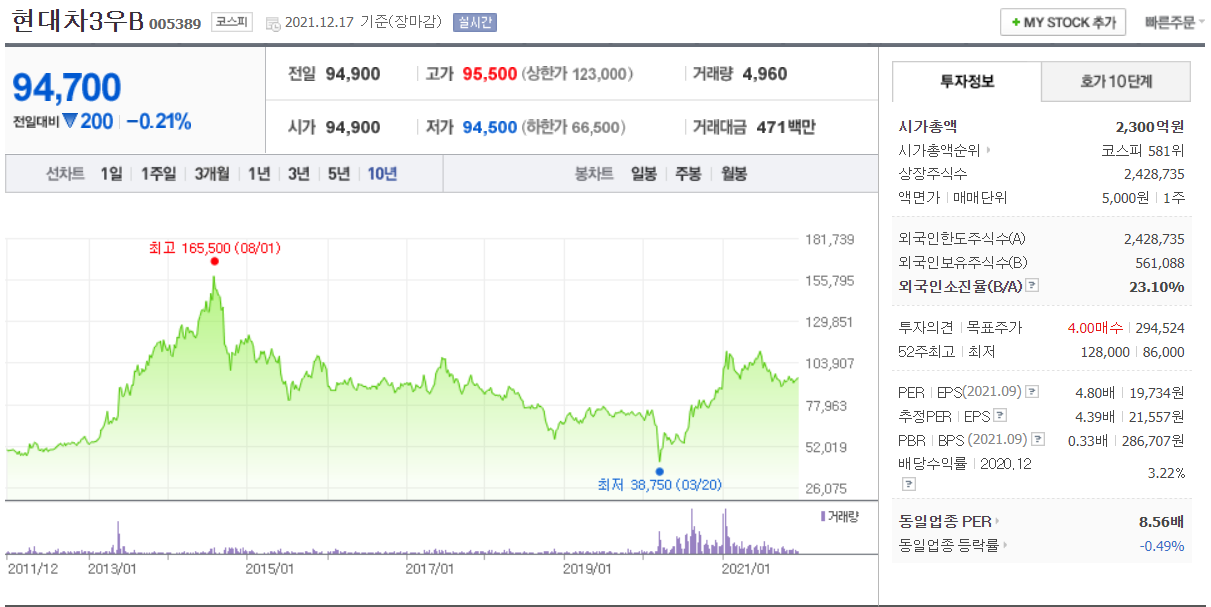
Task: Expand the 동일업종 등락률 arrow
Action: pyautogui.click(x=1004, y=546)
